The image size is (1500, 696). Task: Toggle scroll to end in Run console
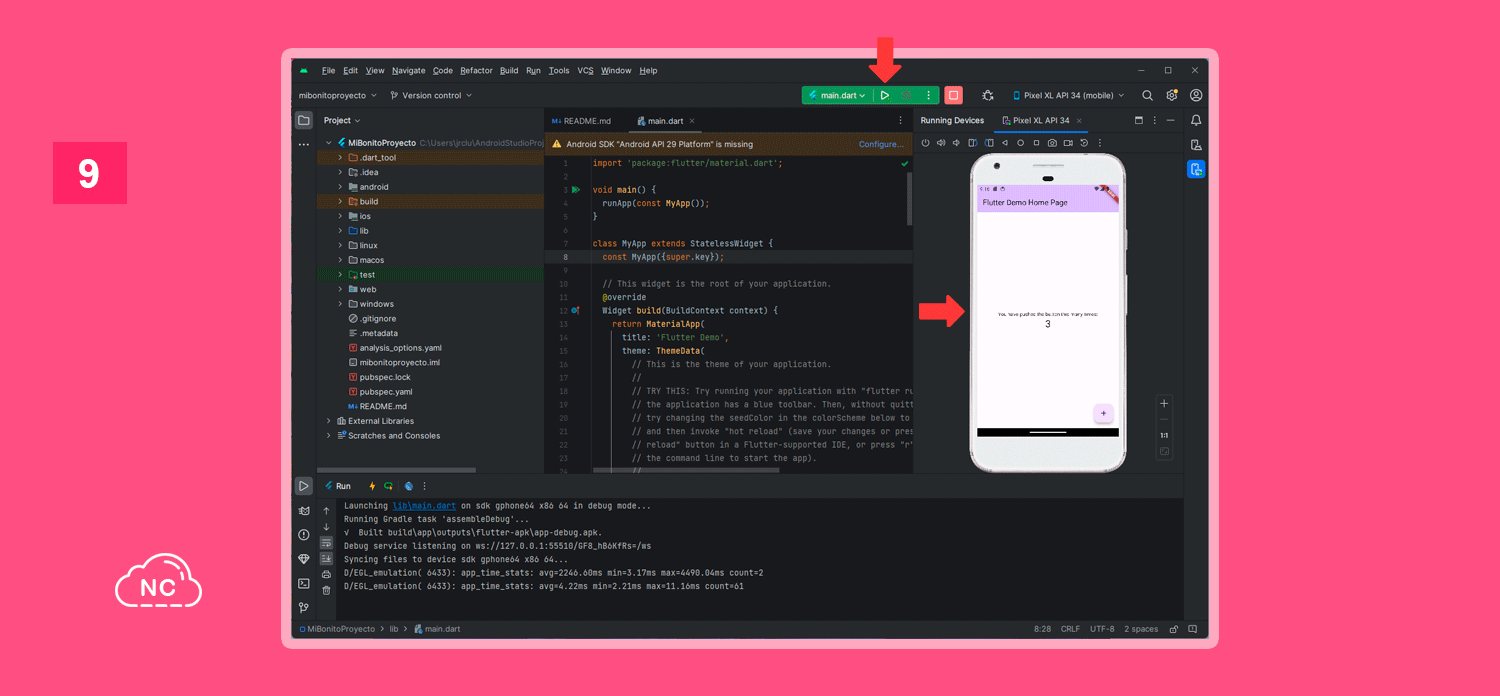pos(326,559)
